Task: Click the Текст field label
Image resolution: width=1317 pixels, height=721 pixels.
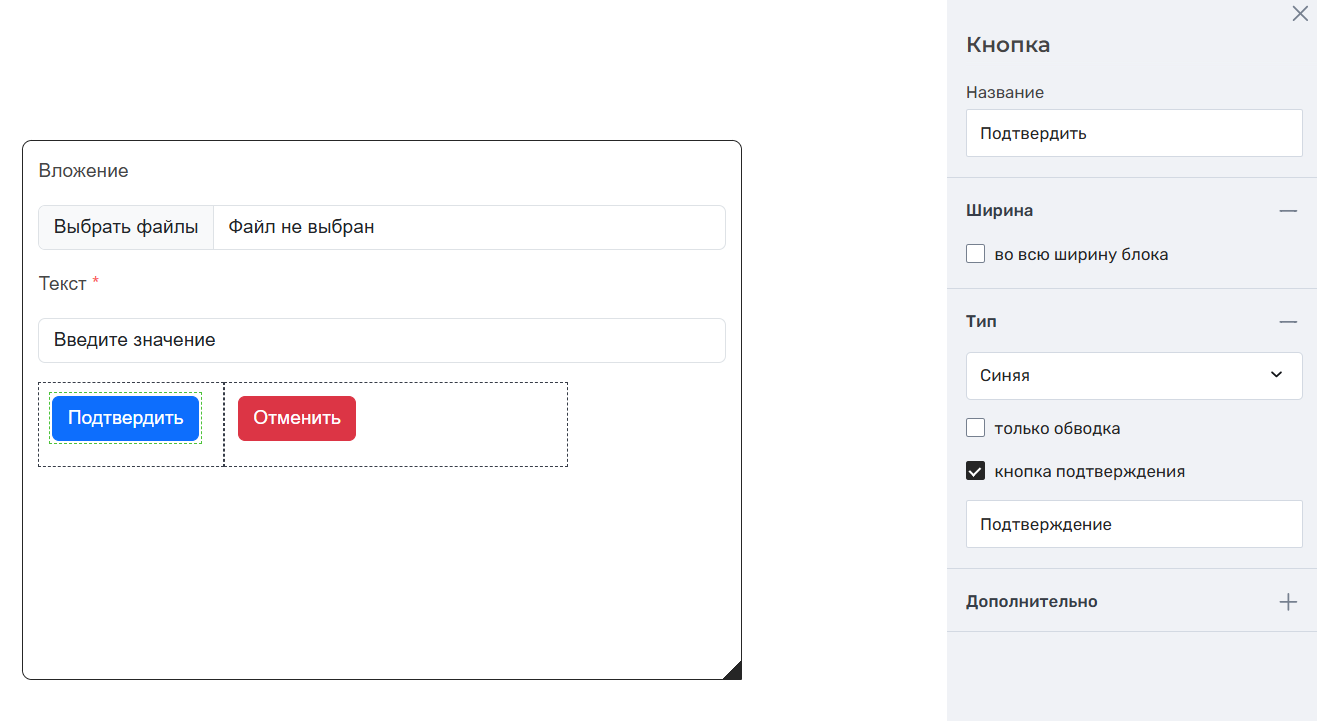Action: 62,284
